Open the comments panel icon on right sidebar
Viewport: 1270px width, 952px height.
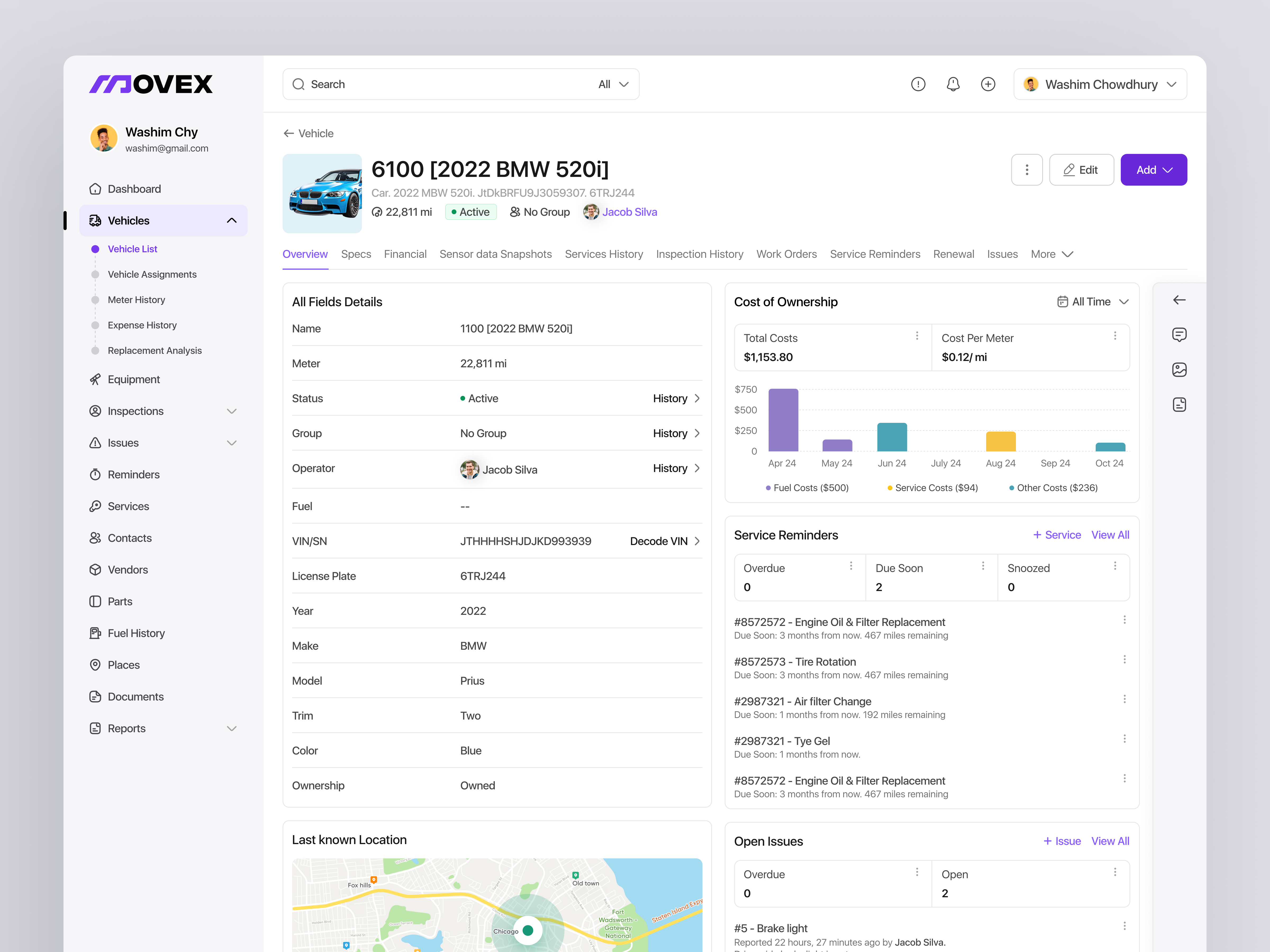tap(1180, 335)
